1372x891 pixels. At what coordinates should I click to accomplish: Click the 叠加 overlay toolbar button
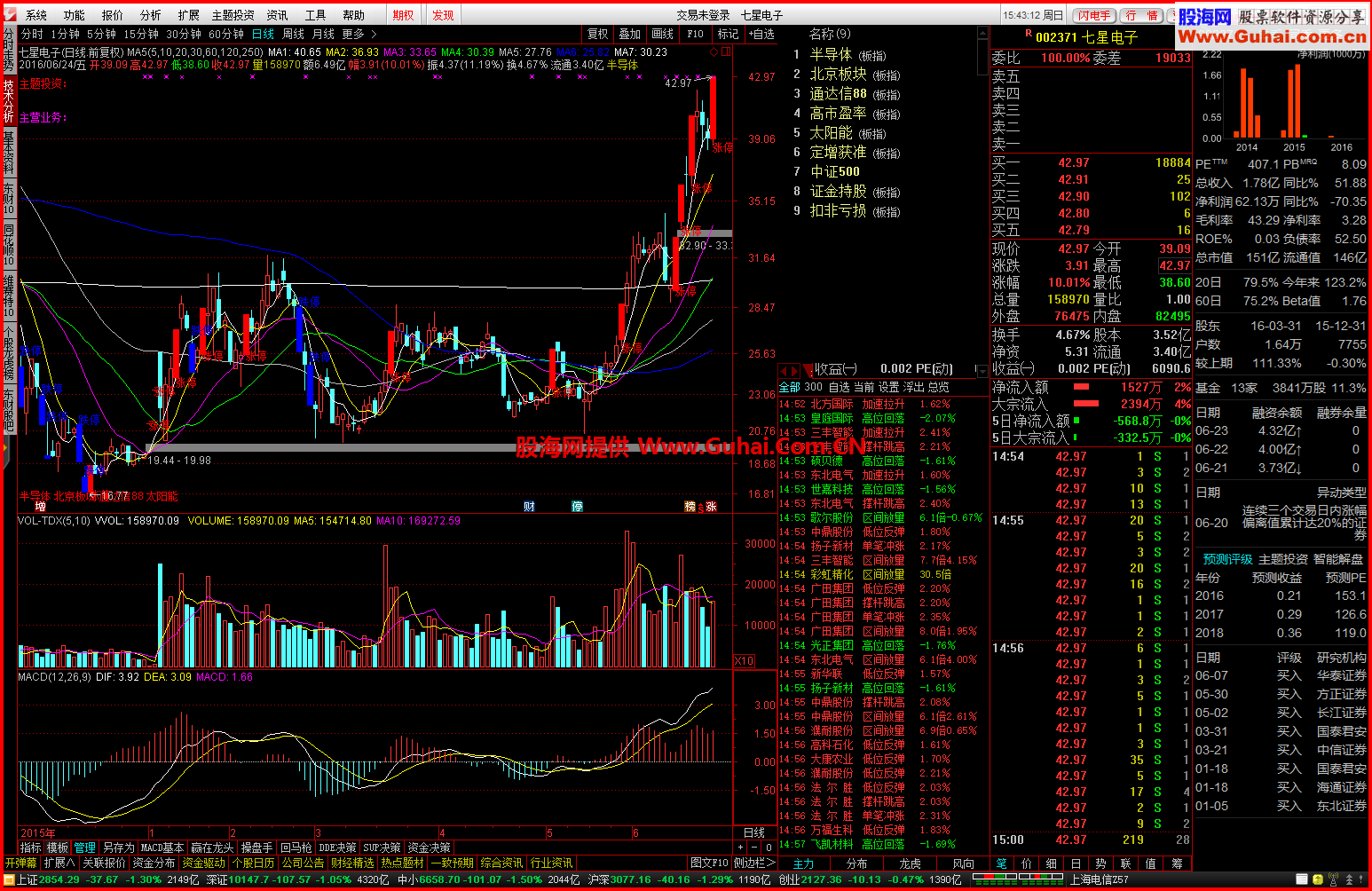[630, 34]
